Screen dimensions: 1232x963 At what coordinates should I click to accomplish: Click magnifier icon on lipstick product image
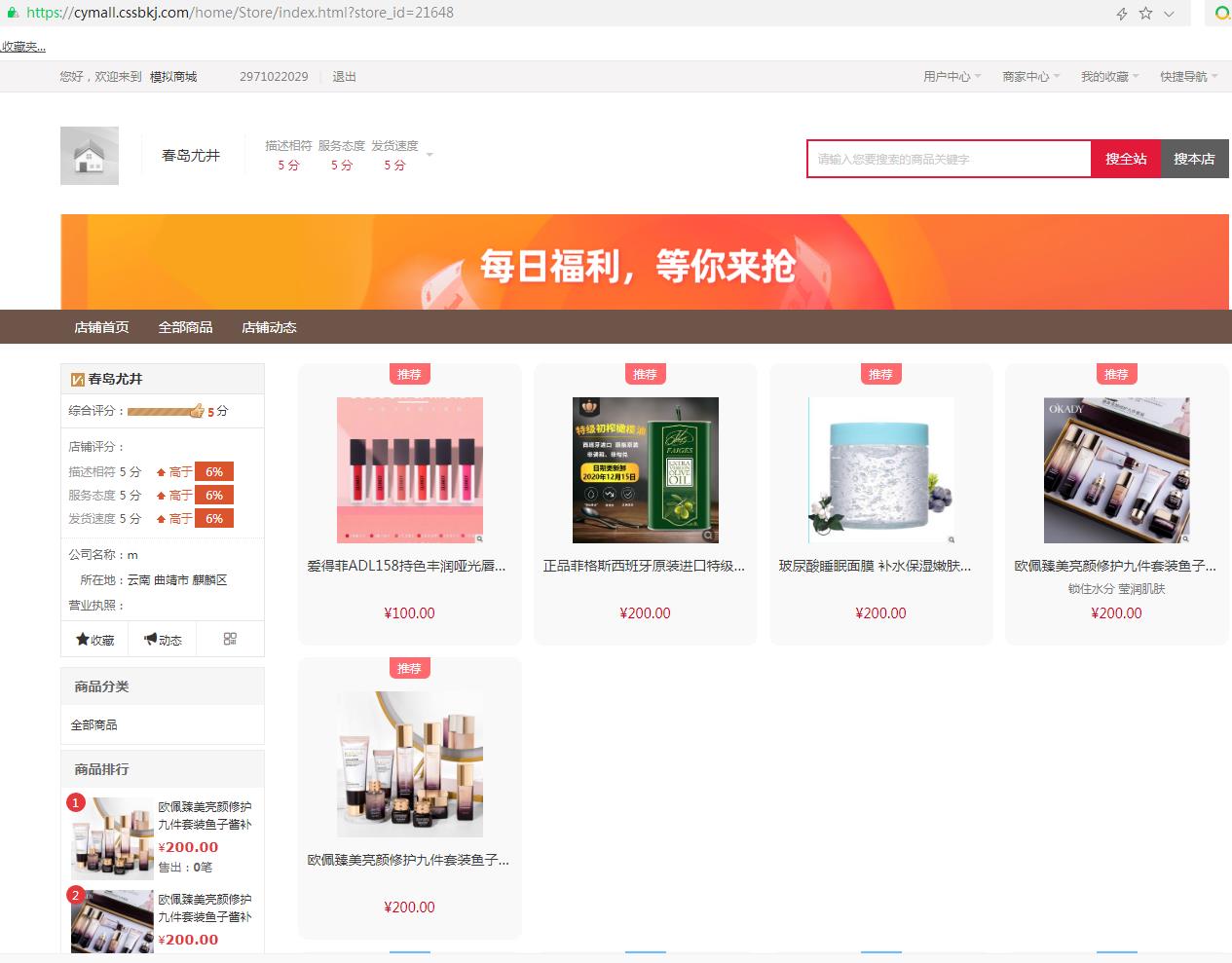click(479, 537)
